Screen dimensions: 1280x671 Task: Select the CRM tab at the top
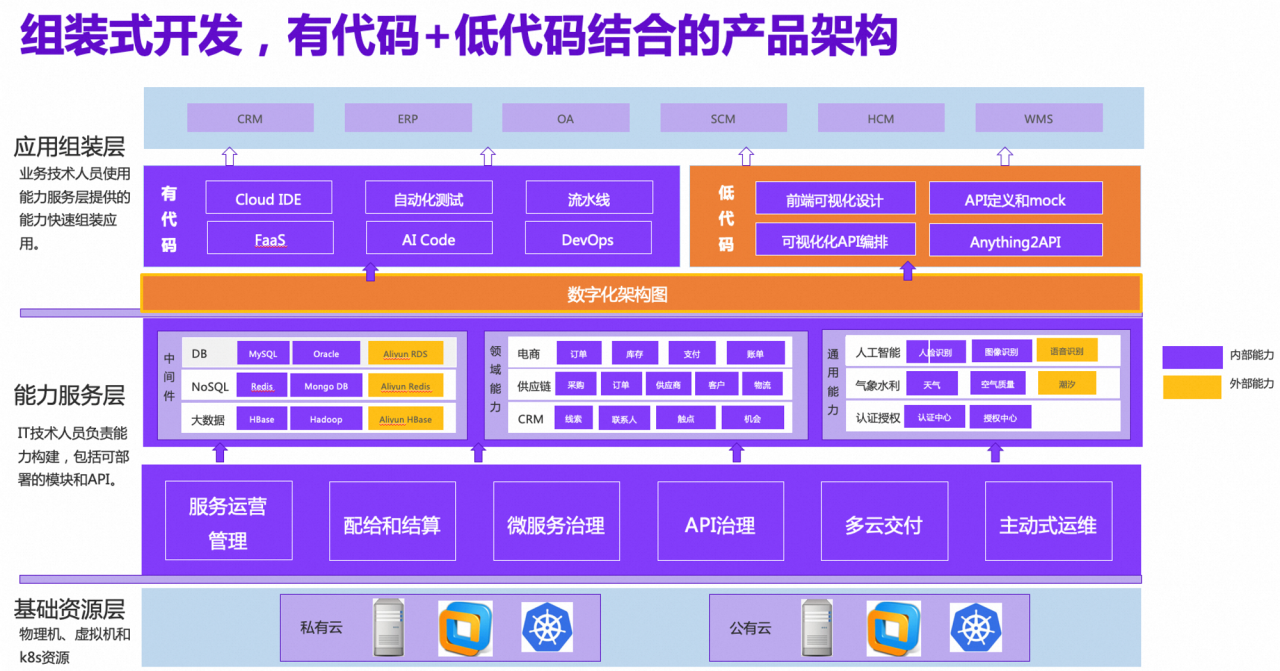click(x=250, y=117)
